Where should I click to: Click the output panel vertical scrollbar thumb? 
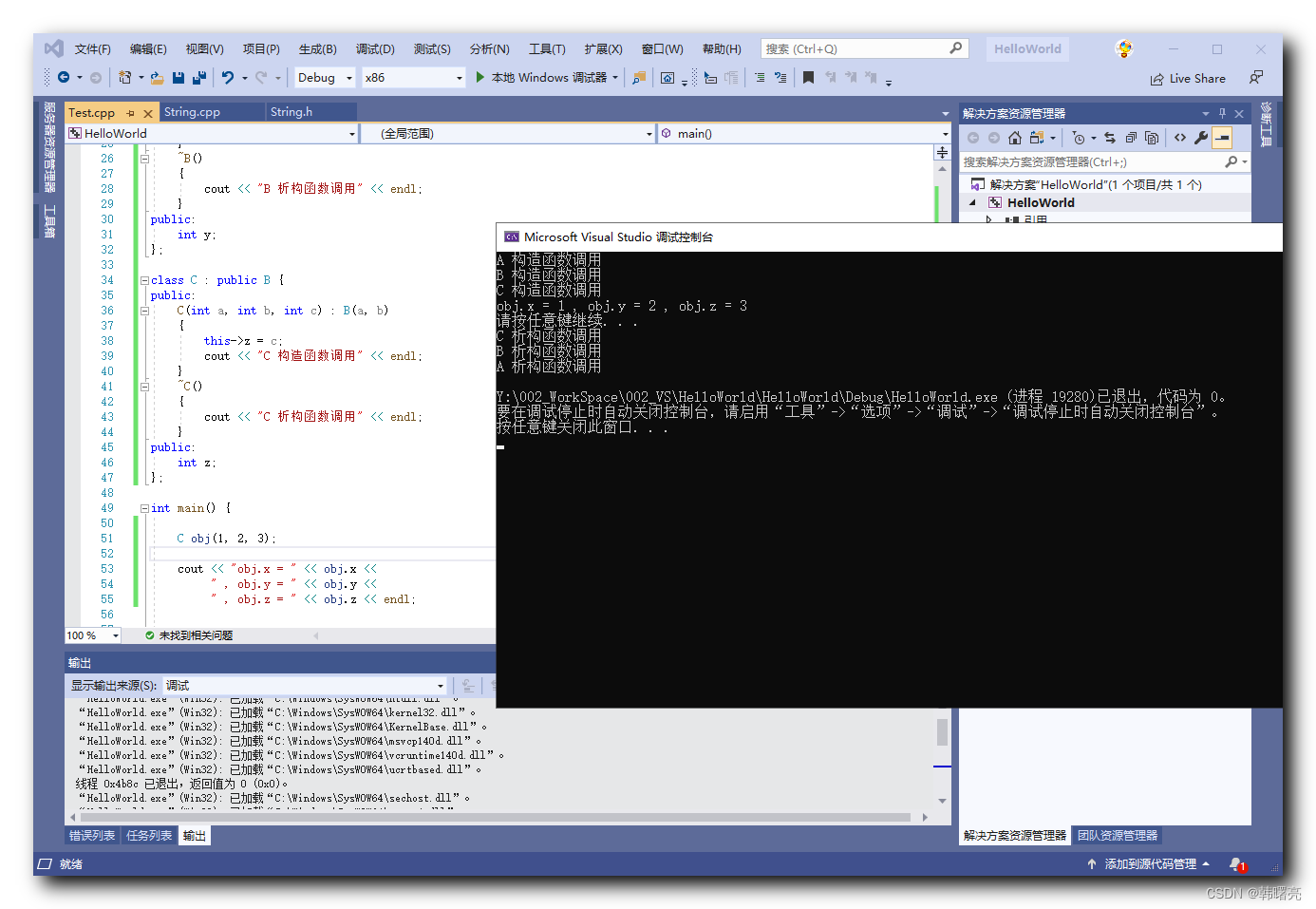942,732
